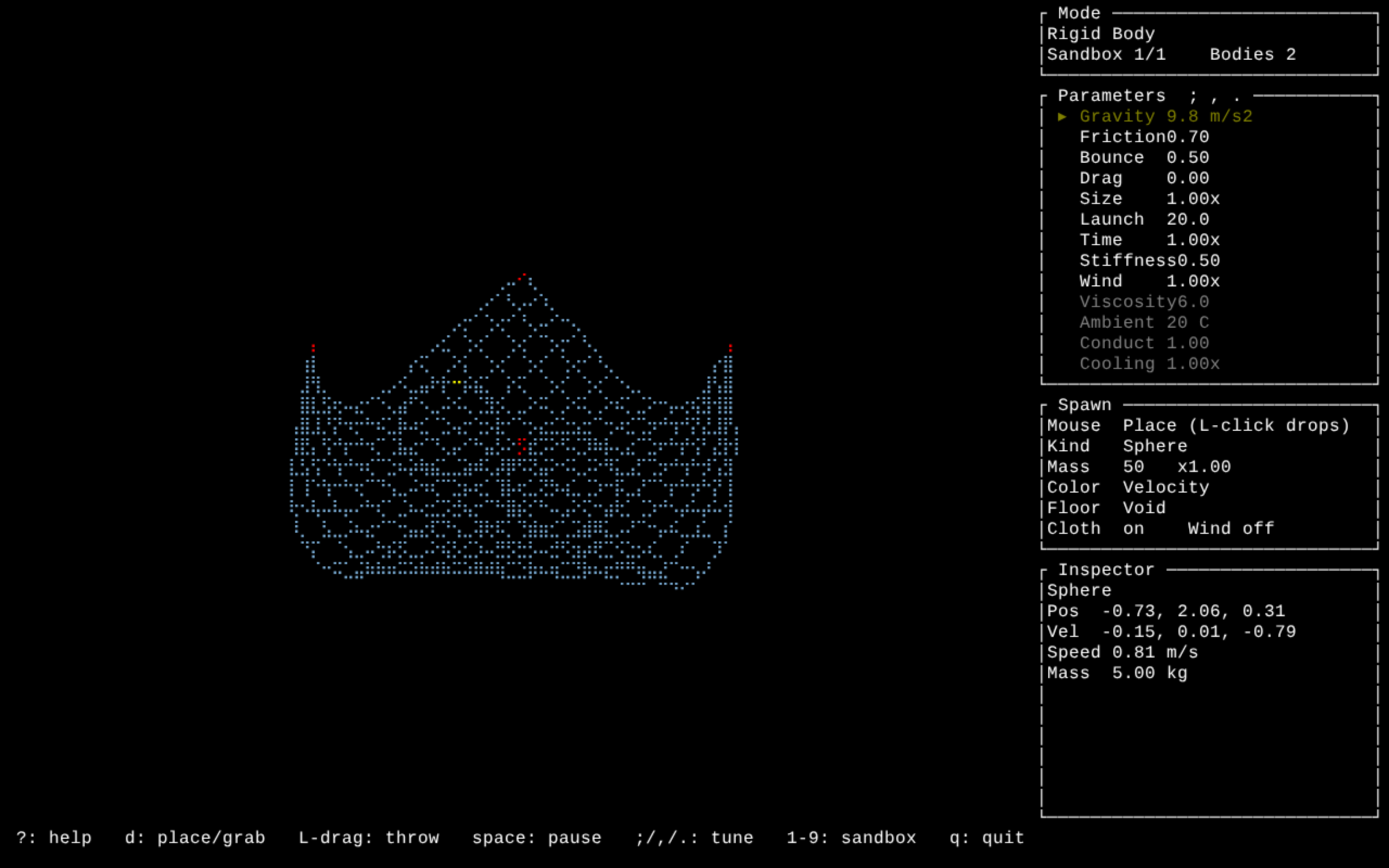Screen dimensions: 1389x868
Task: Click the Mass 50 x1.00 spawn row
Action: (1139, 467)
